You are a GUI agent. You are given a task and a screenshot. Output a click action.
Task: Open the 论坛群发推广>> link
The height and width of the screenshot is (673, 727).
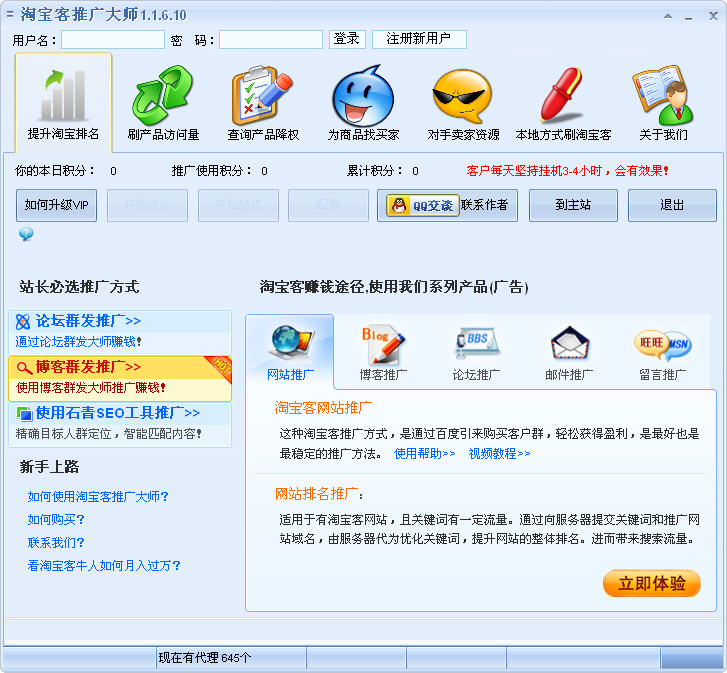(88, 321)
